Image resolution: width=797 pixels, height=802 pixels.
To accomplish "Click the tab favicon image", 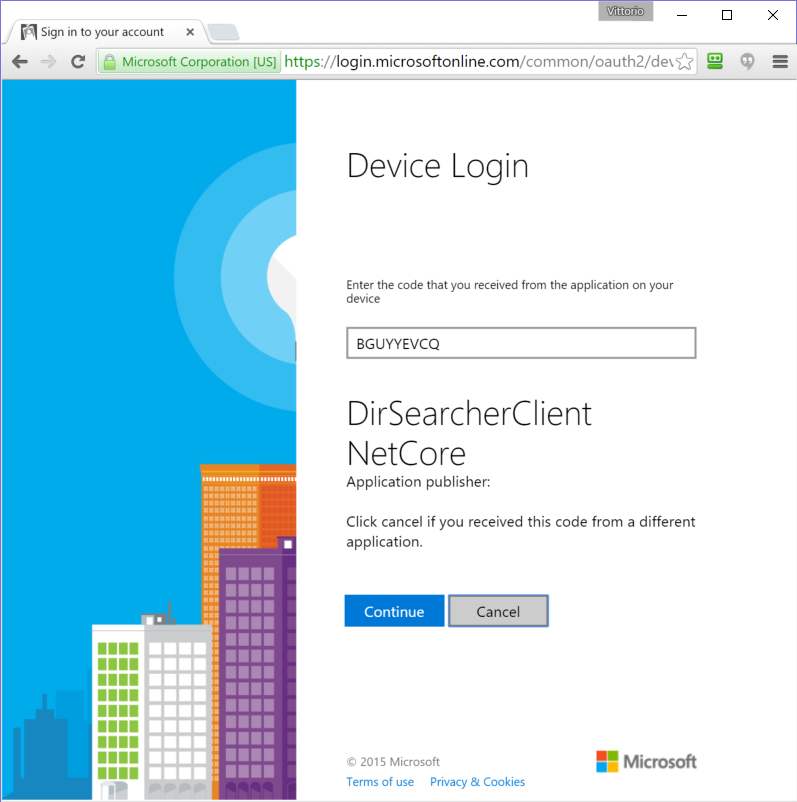I will click(29, 32).
